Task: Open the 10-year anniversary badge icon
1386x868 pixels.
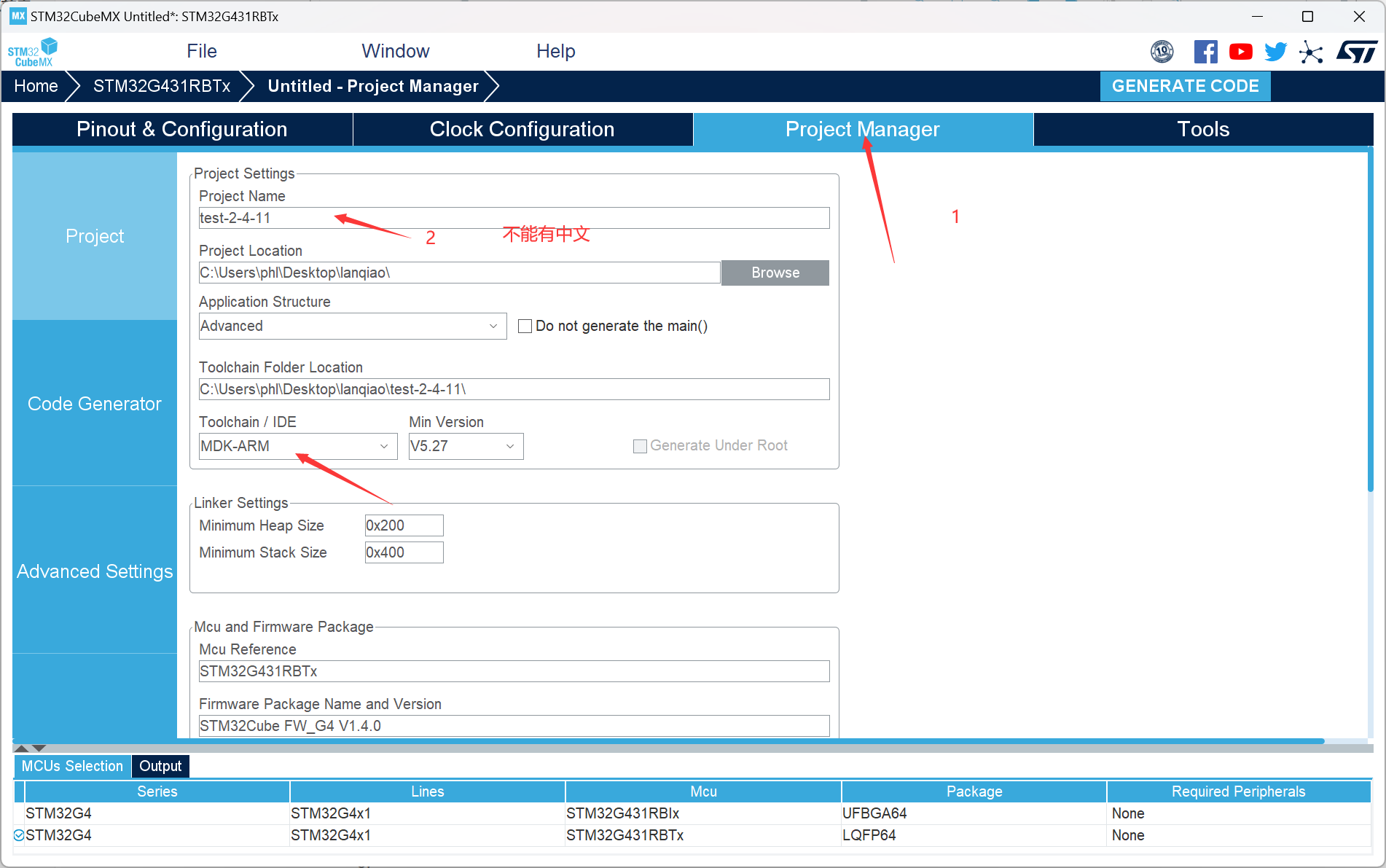Action: click(1162, 52)
